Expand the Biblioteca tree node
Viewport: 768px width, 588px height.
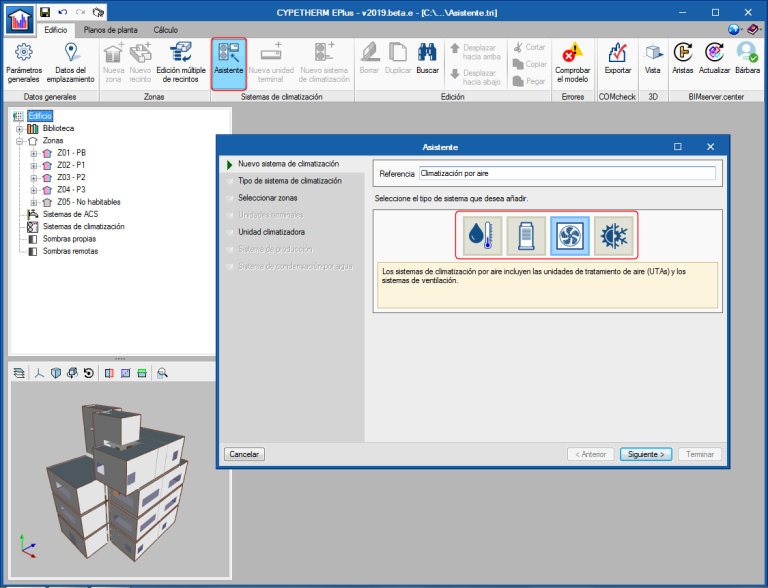19,129
